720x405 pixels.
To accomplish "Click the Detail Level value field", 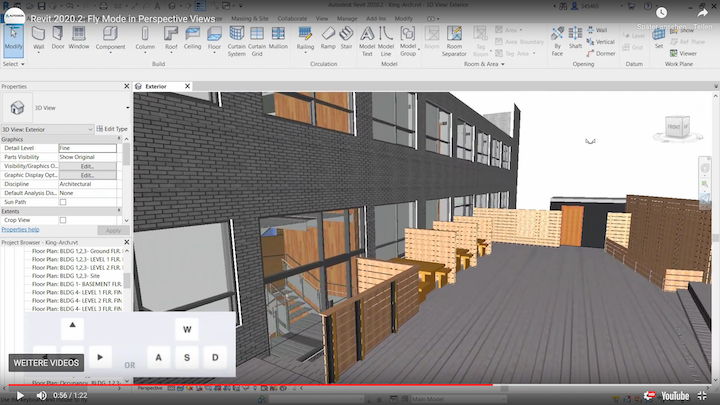I will 87,148.
